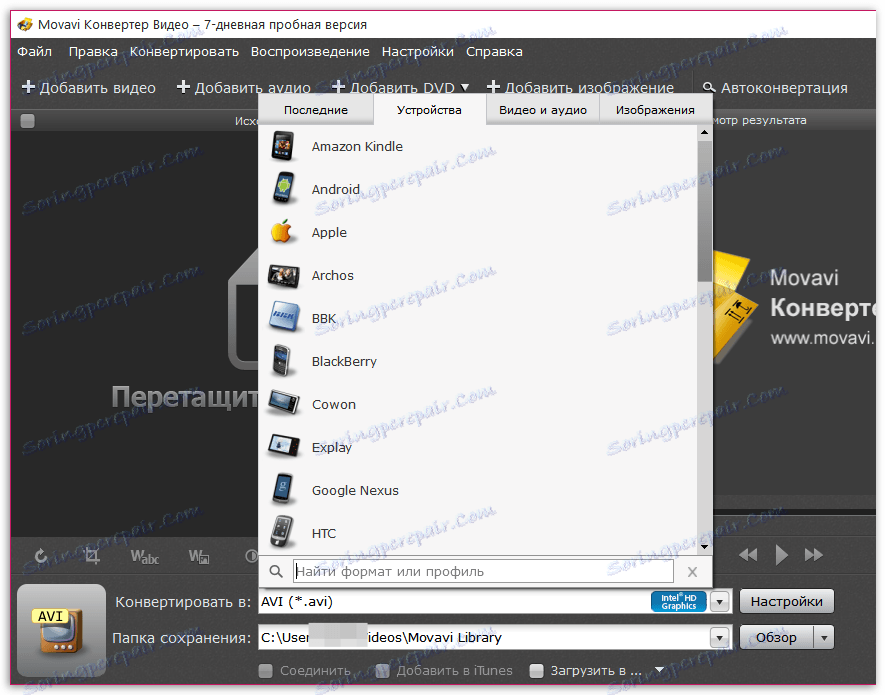
Task: Switch to the Видео и аудио tab
Action: pos(543,110)
